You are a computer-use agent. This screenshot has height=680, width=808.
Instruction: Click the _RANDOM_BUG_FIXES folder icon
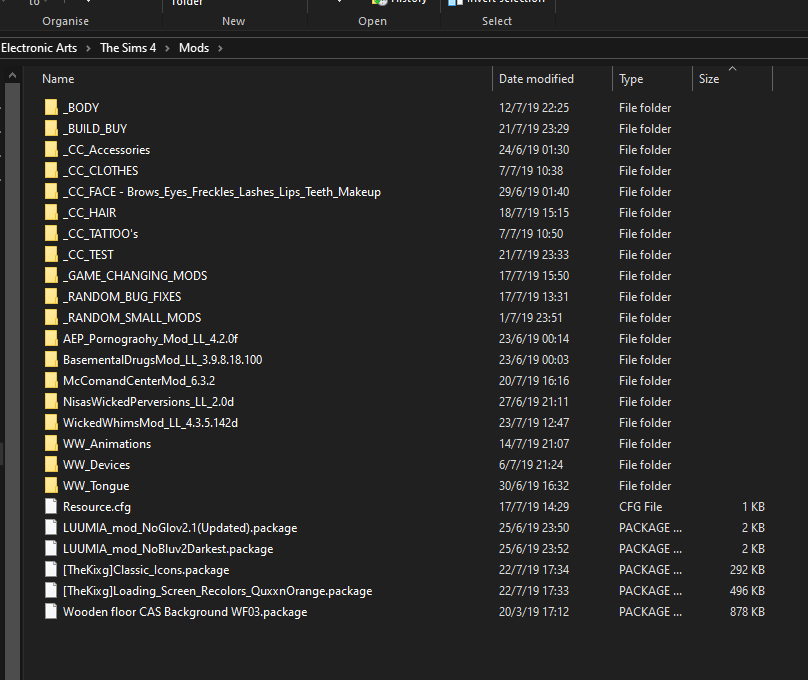(x=51, y=297)
